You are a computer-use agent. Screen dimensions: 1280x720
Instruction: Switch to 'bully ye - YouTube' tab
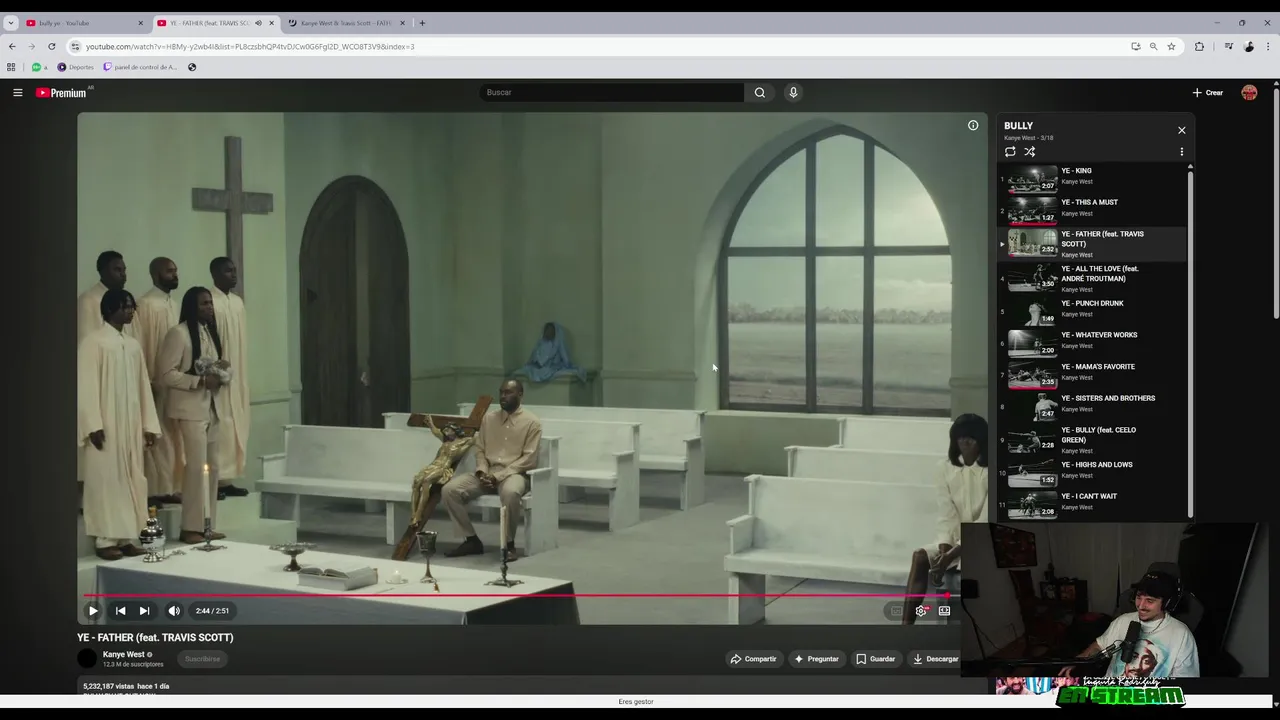click(84, 23)
